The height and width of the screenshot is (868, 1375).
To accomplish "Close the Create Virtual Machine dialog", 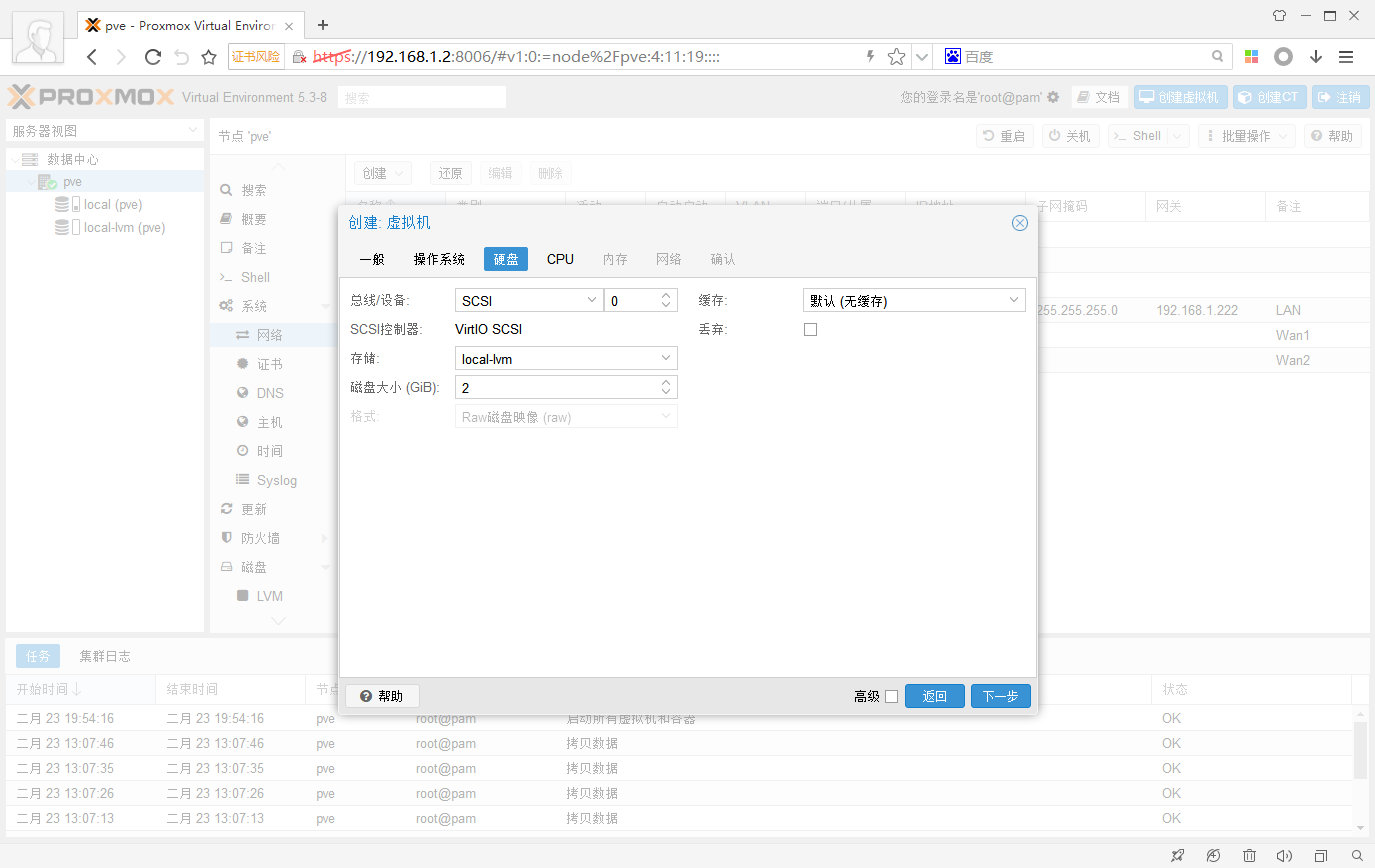I will point(1020,223).
